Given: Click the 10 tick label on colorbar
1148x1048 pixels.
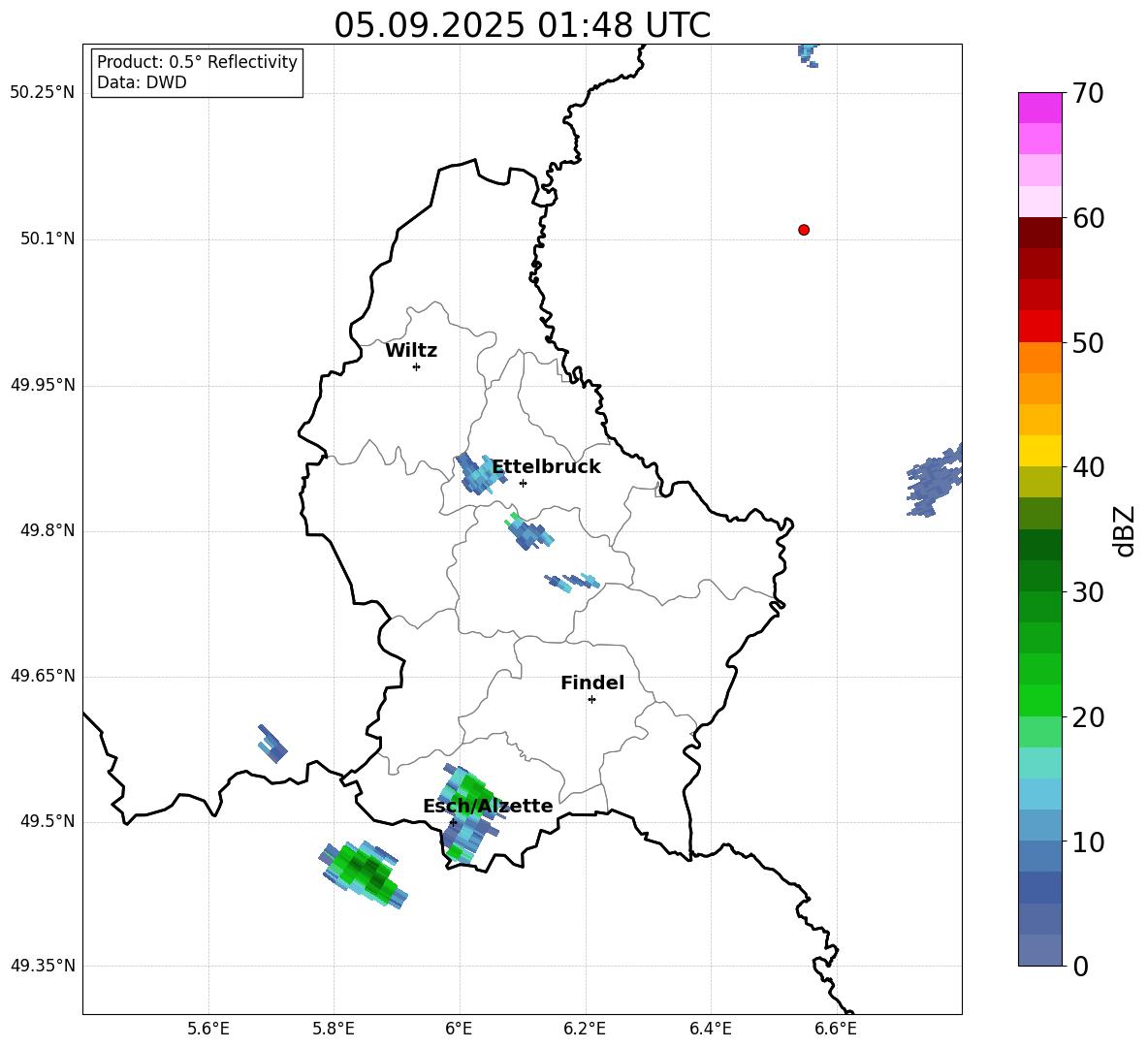Looking at the screenshot, I should point(1088,842).
